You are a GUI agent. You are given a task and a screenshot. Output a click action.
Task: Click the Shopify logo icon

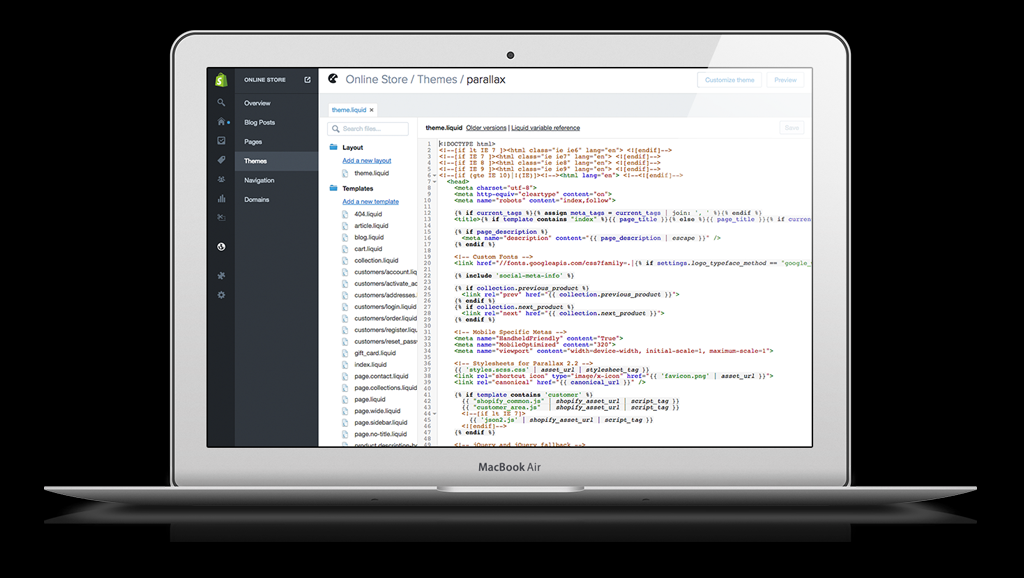pyautogui.click(x=221, y=79)
